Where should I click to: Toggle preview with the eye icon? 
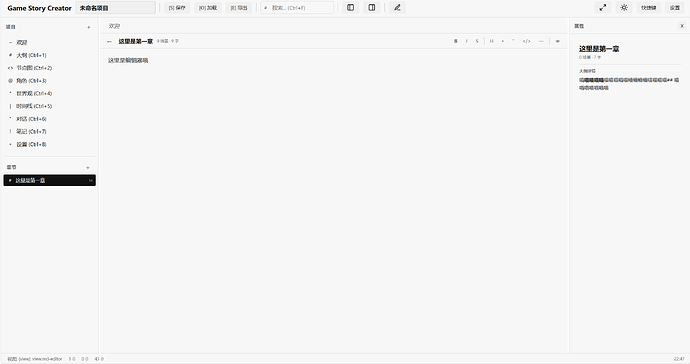coord(557,41)
